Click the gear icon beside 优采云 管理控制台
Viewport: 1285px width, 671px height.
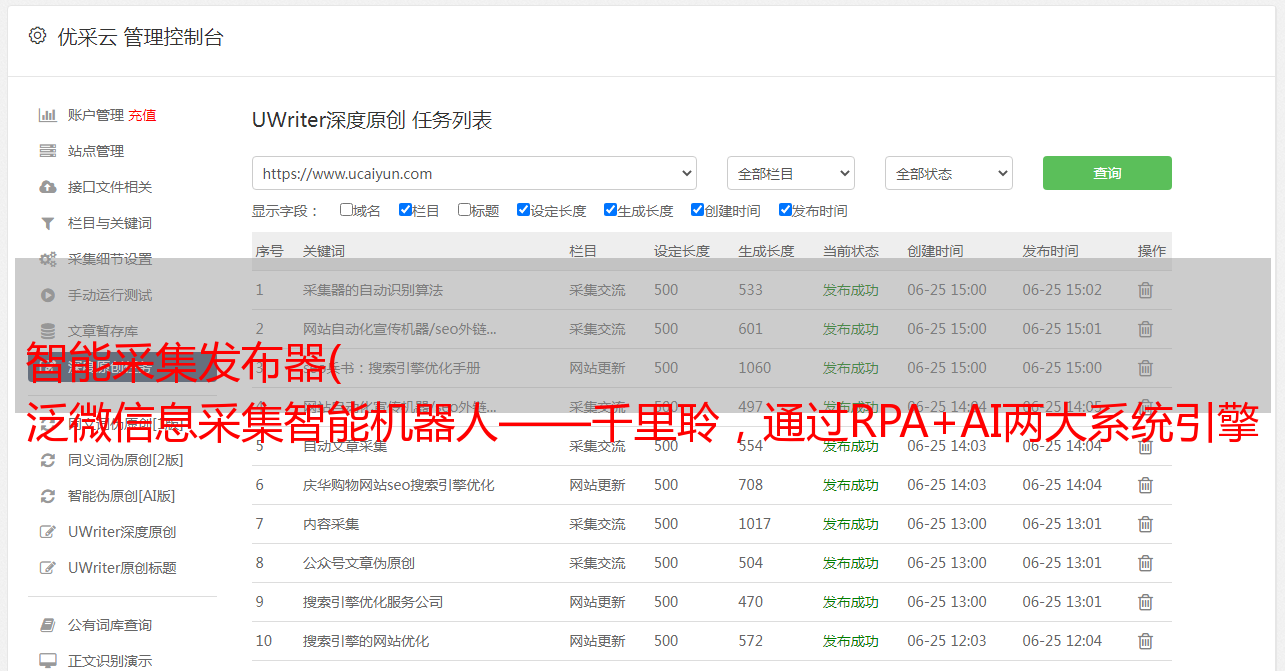tap(37, 36)
